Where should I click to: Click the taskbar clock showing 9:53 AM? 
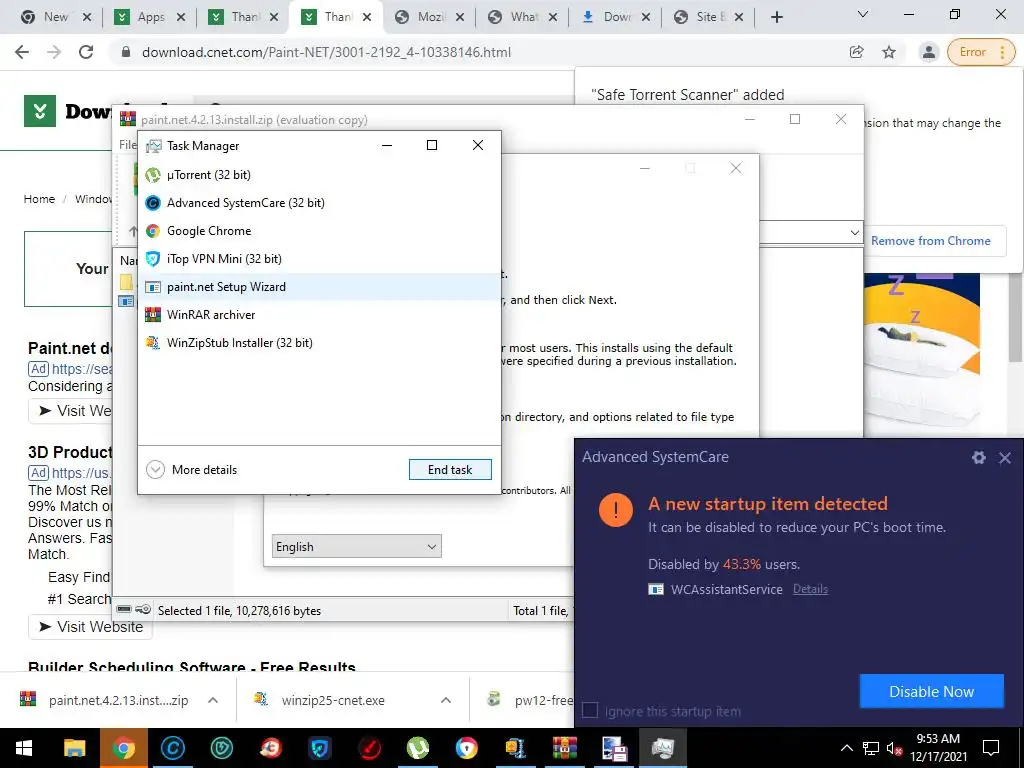[x=938, y=748]
